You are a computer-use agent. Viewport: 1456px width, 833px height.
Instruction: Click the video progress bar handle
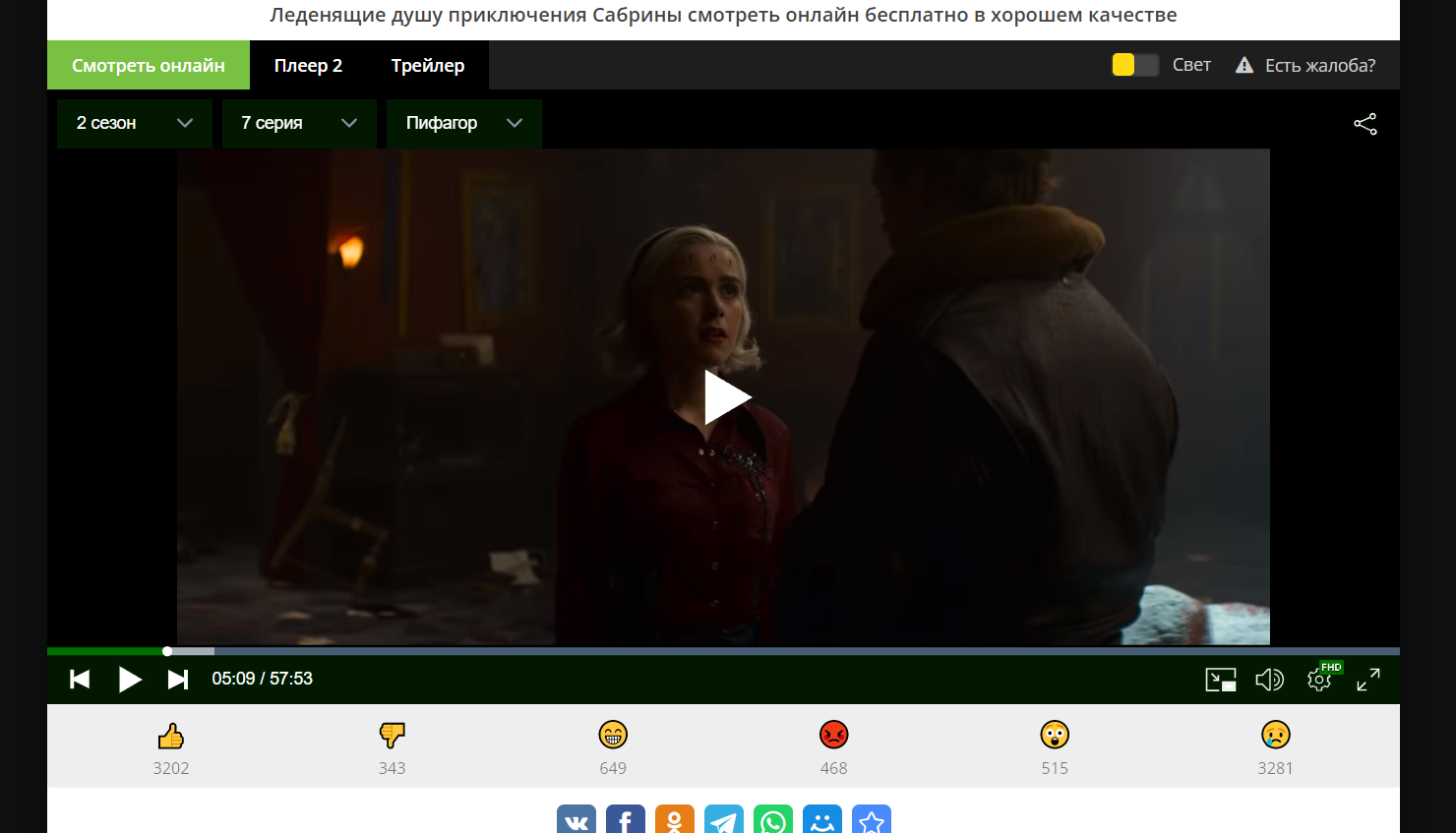(x=167, y=651)
